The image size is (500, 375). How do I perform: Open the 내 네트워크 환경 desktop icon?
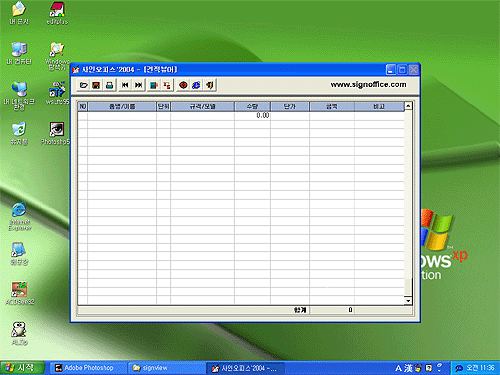coord(19,95)
